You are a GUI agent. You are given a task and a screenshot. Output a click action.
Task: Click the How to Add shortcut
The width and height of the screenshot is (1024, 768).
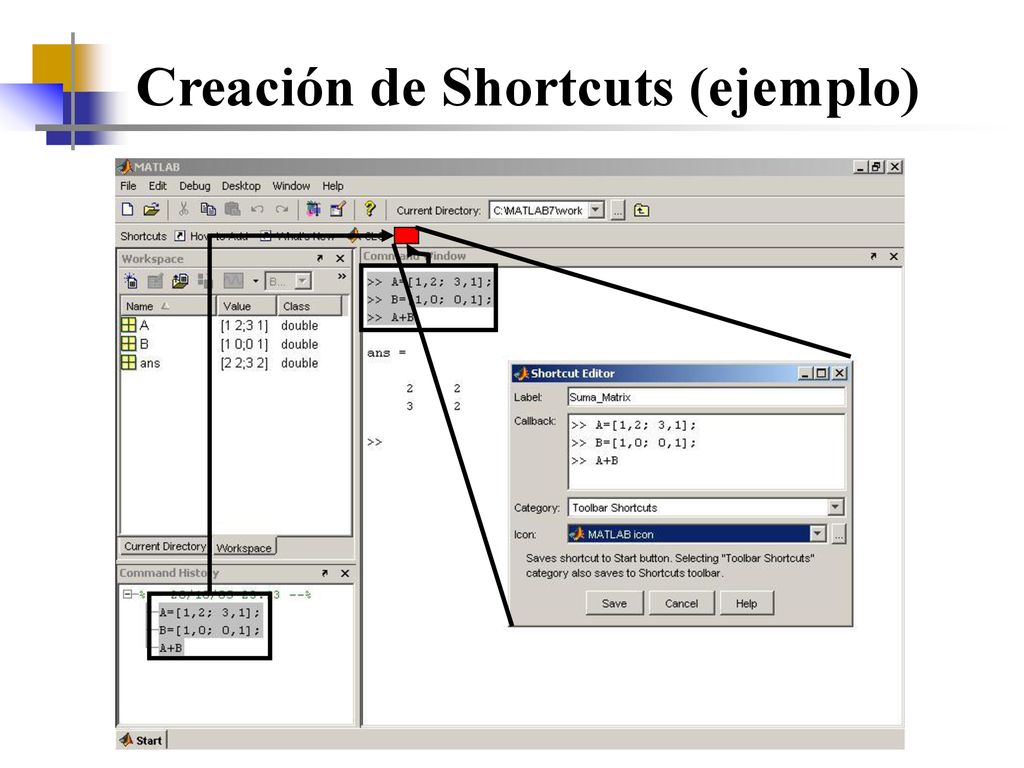coord(212,236)
